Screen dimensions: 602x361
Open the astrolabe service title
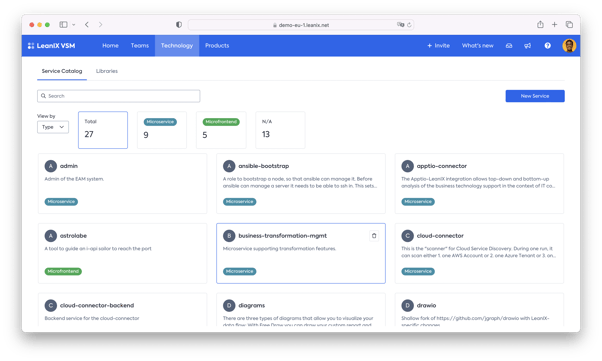(x=73, y=236)
